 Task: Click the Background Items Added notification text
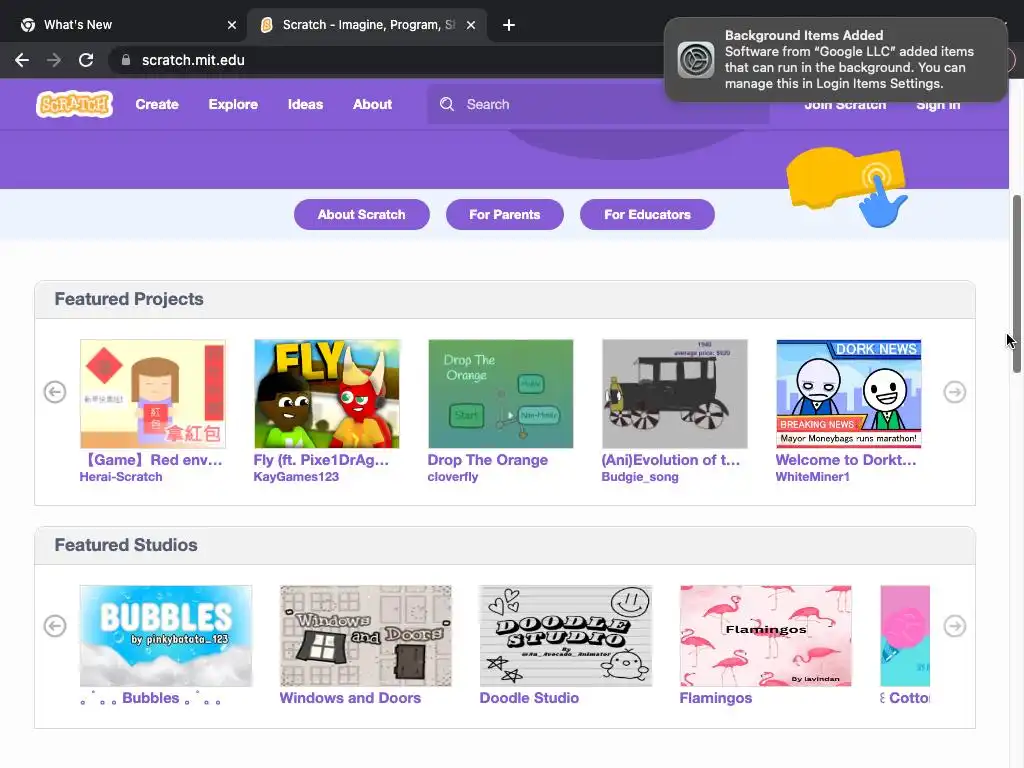[x=849, y=59]
